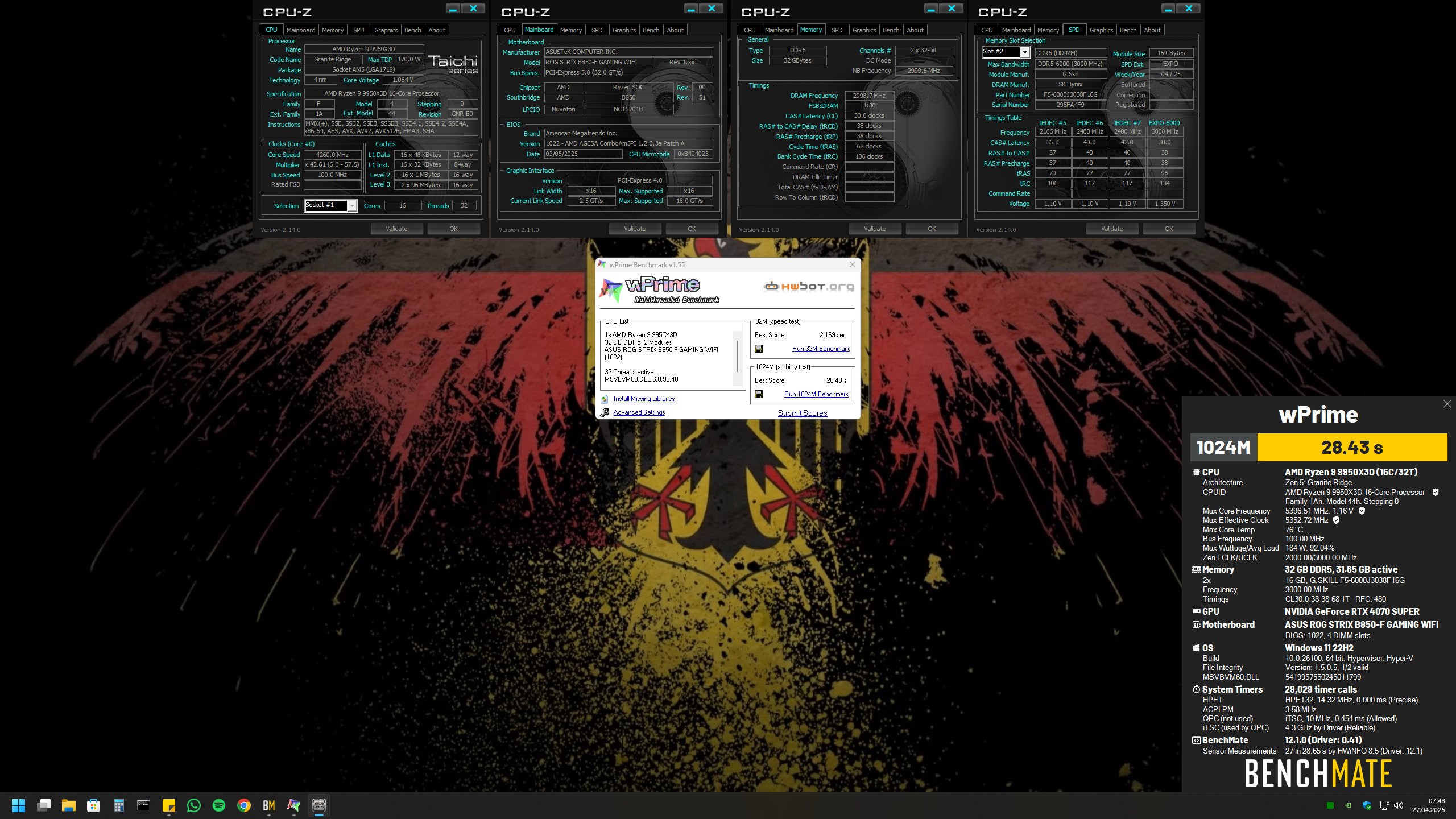
Task: Open CPU tab in CPU-Z Memory window
Action: coord(750,30)
